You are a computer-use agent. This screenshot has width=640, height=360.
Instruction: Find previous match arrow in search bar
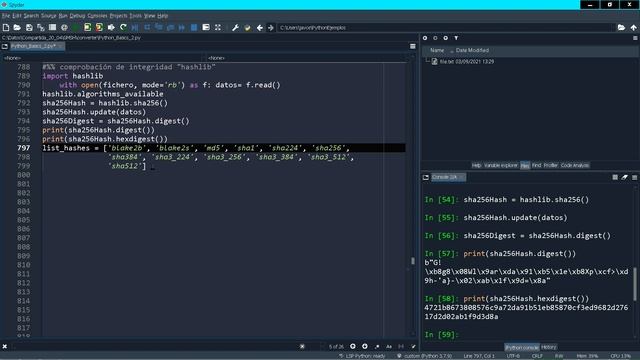(x=353, y=347)
